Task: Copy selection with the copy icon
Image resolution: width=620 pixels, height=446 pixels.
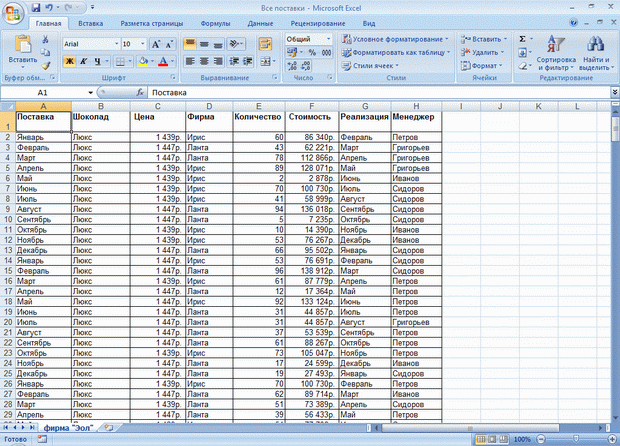Action: pyautogui.click(x=45, y=52)
